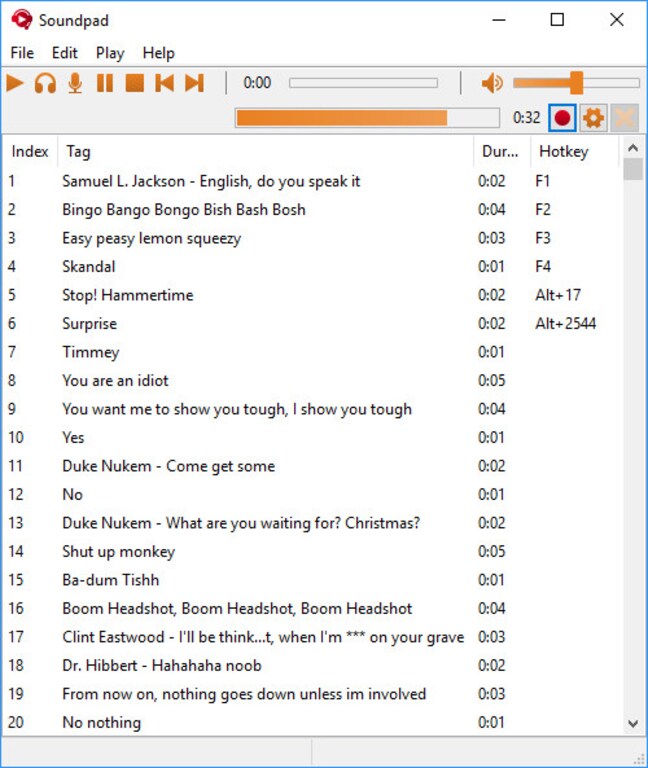This screenshot has width=648, height=768.
Task: Click the F3 hotkey cell
Action: (x=543, y=238)
